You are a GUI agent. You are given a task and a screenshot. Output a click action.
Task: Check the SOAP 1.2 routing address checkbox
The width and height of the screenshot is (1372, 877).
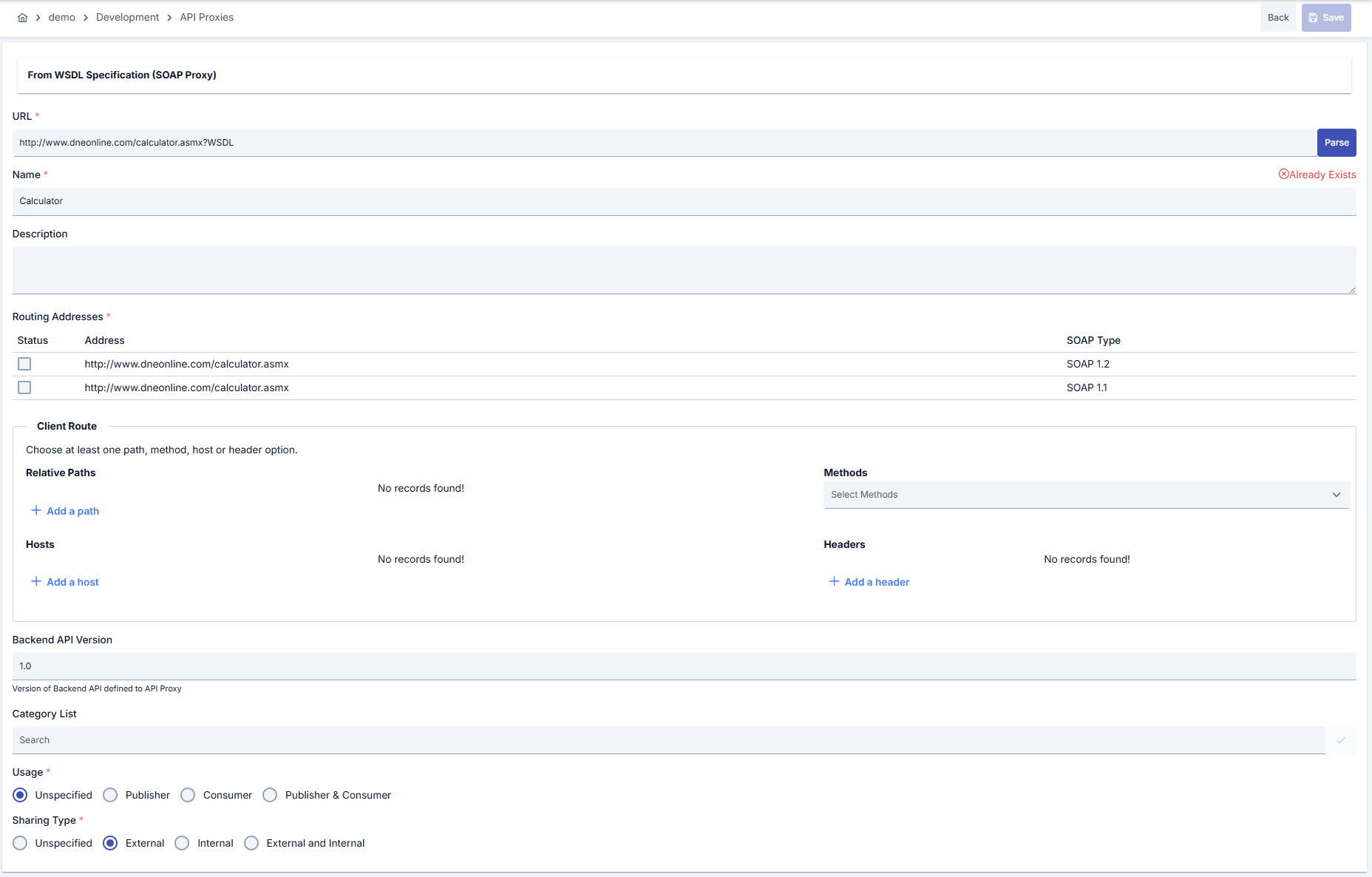(24, 364)
